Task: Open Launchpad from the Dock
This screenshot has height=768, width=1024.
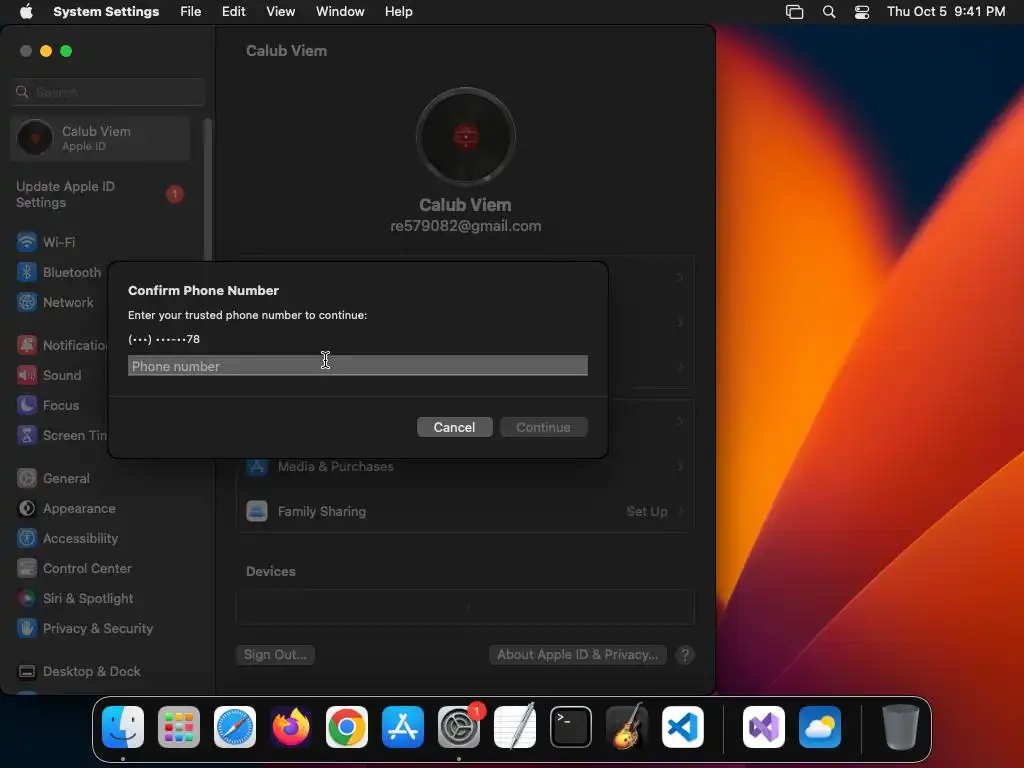Action: (179, 727)
